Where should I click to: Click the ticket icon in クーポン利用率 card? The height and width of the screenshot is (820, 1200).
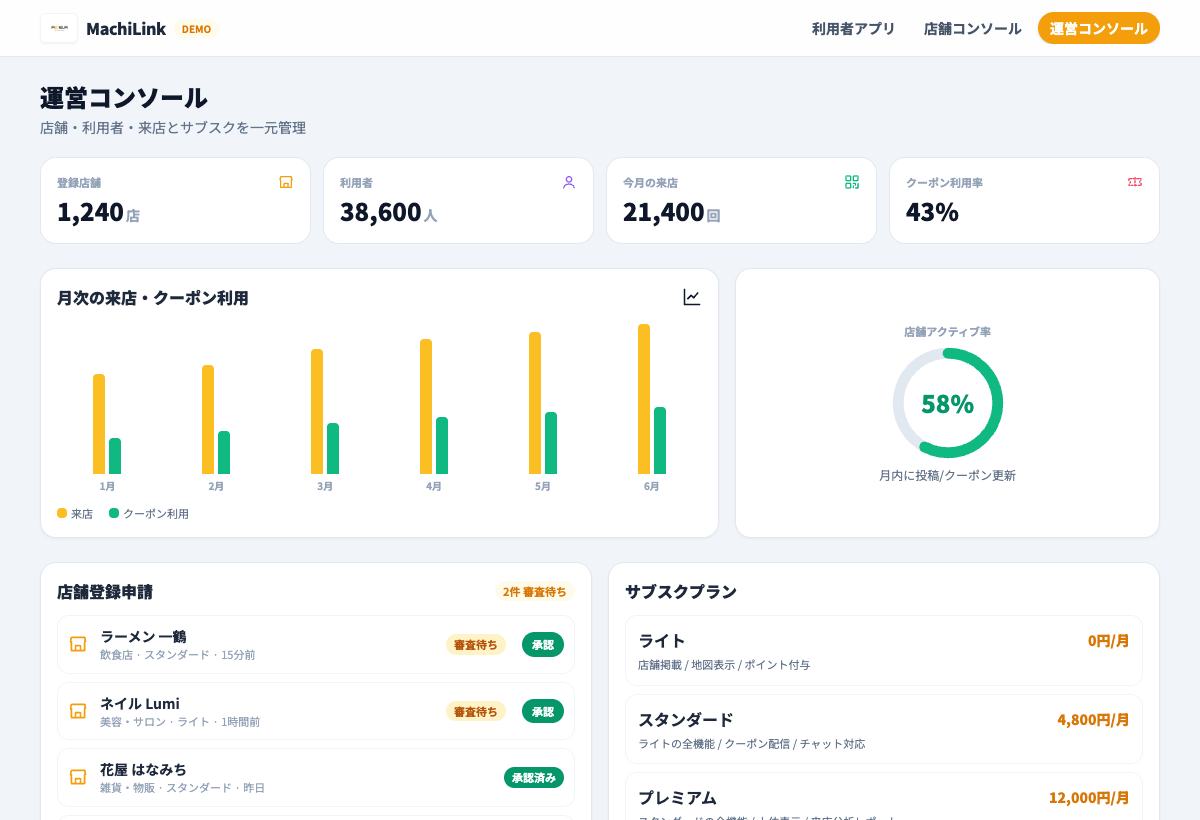pos(1135,182)
